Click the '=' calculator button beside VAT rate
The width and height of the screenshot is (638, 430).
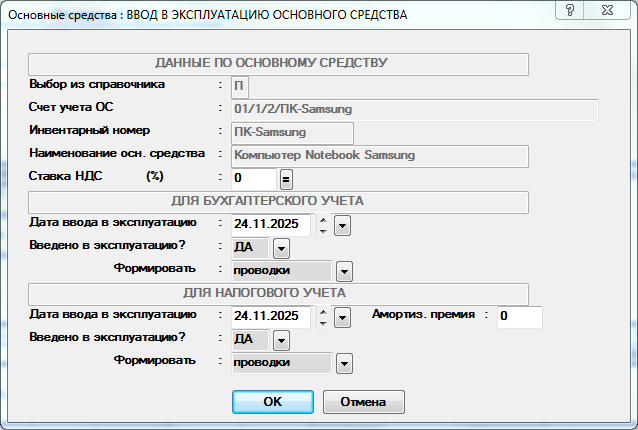[x=286, y=179]
